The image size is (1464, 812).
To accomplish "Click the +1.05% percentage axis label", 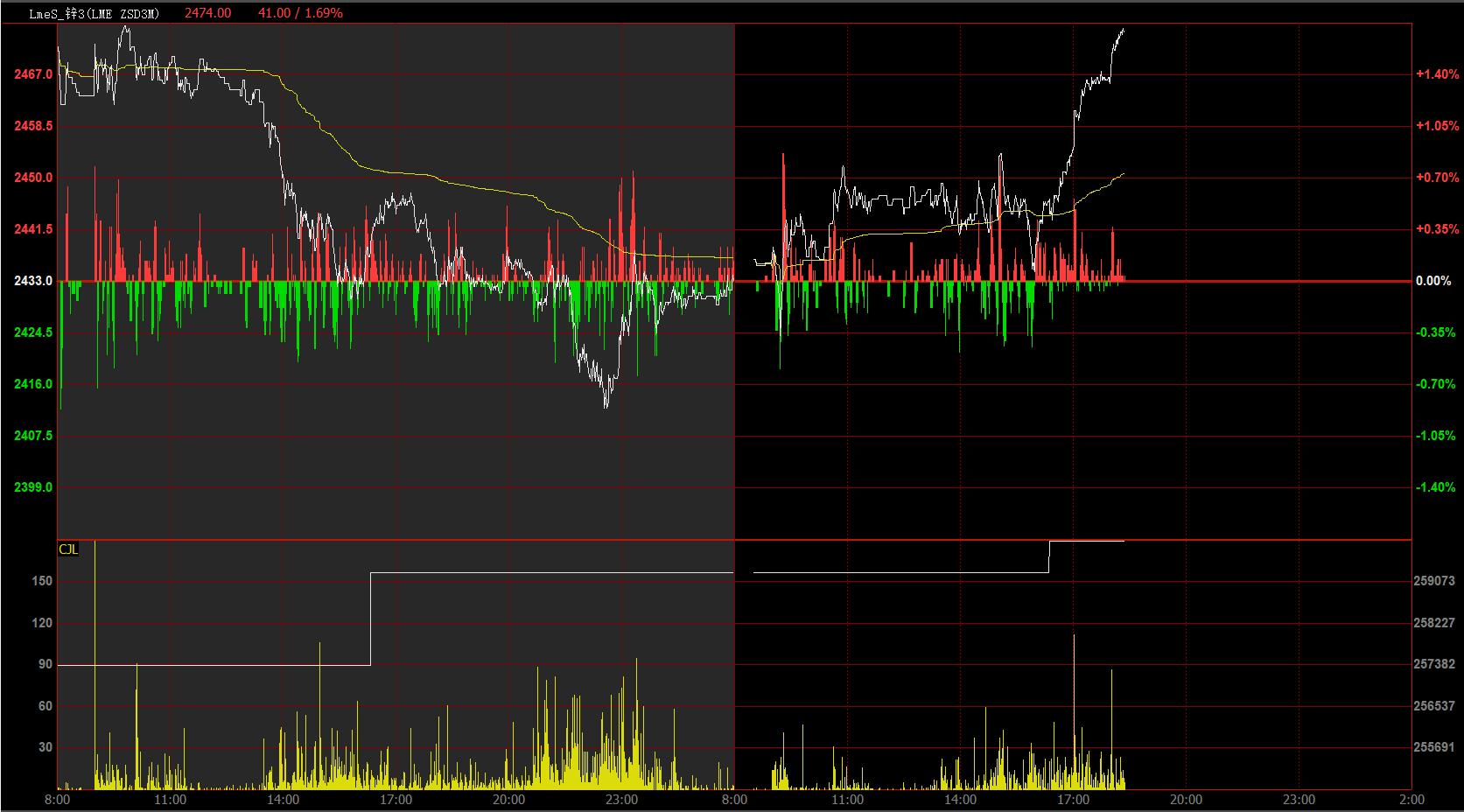I will pos(1437,126).
